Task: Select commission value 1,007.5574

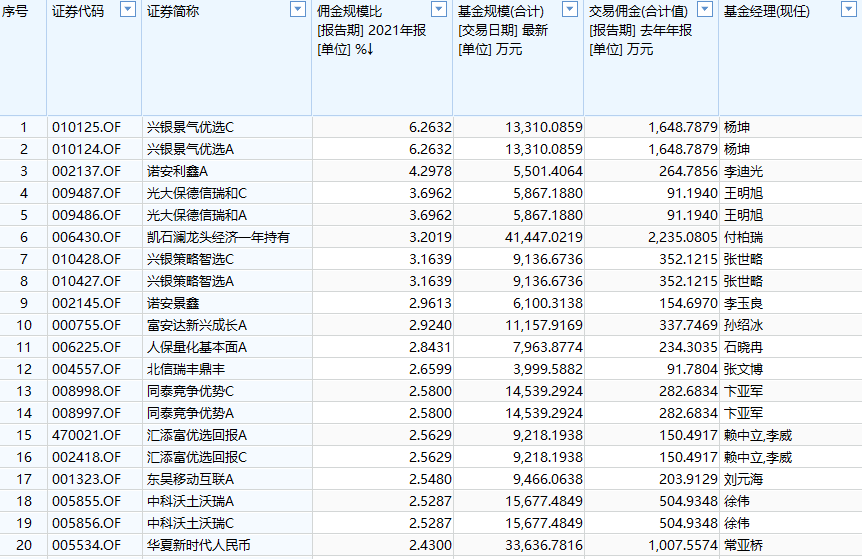Action: pos(683,545)
